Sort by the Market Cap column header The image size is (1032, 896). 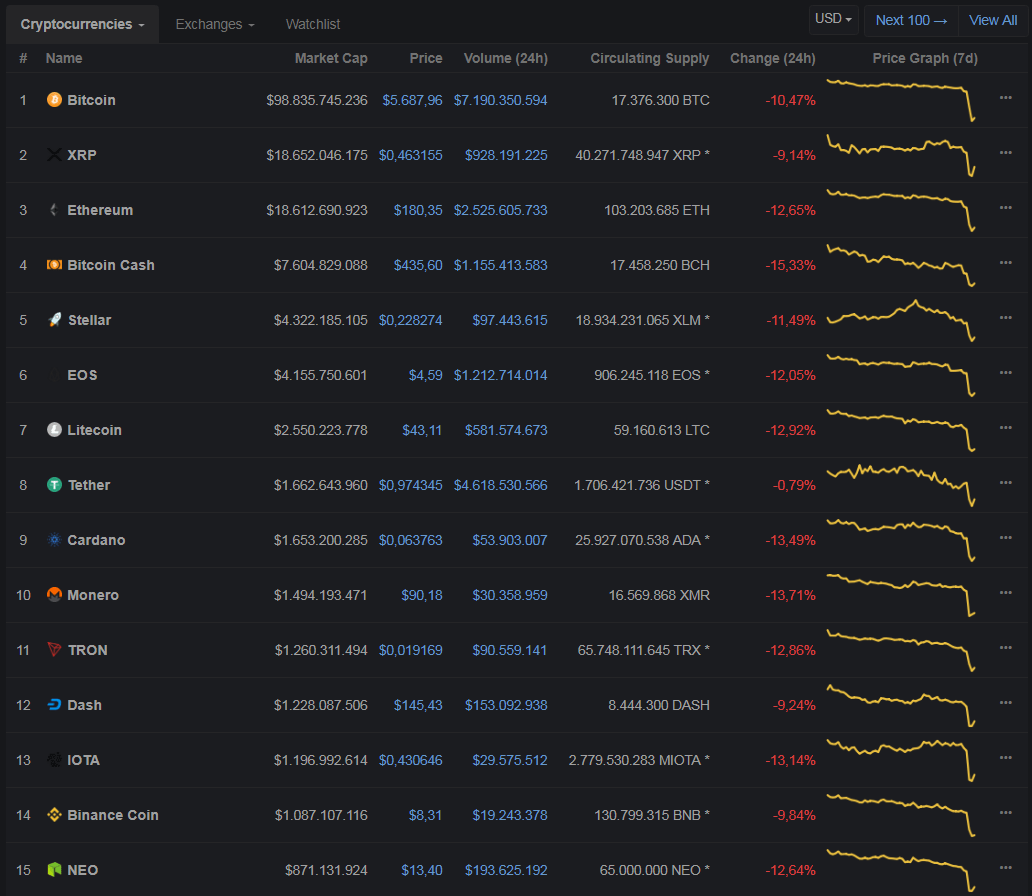click(x=331, y=58)
